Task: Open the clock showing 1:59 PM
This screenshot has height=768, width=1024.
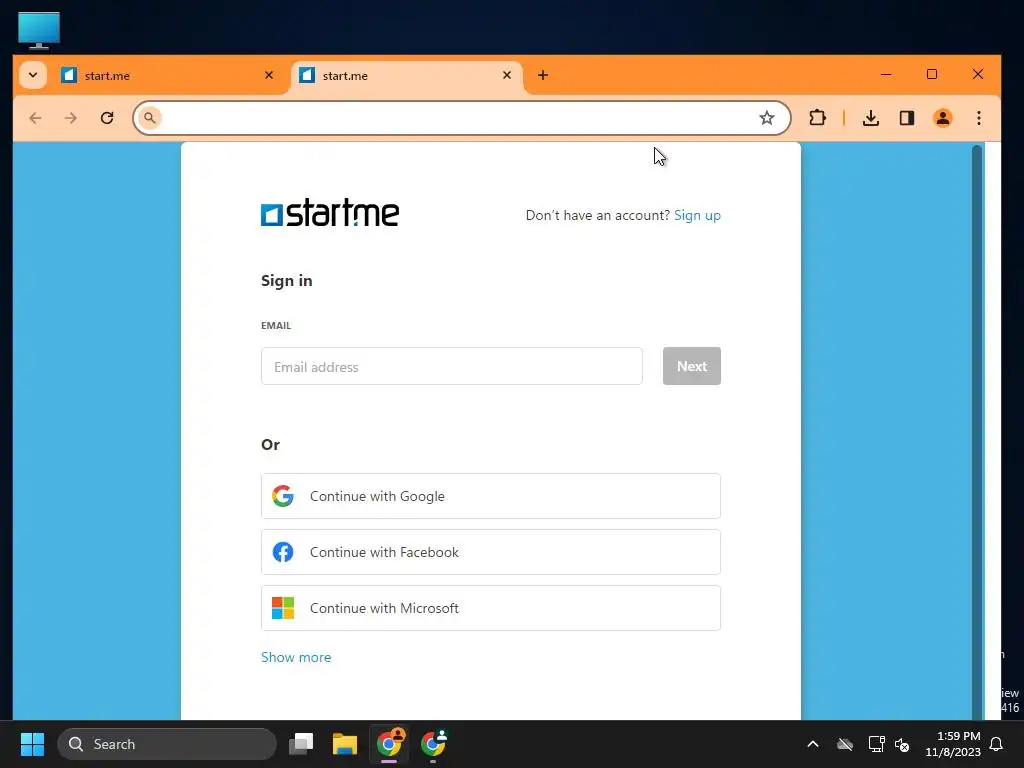Action: tap(953, 744)
